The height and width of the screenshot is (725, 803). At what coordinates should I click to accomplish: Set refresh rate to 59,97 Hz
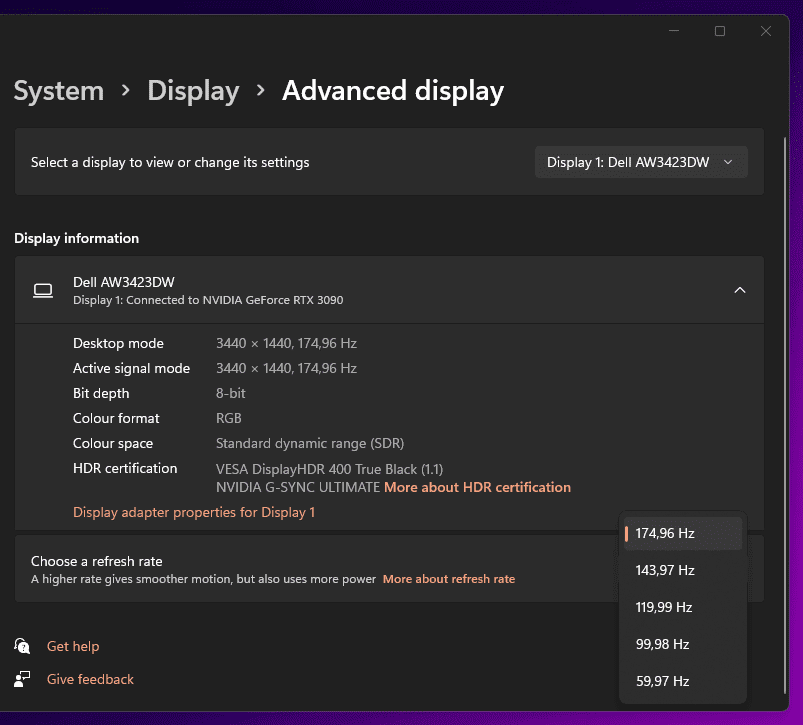683,681
